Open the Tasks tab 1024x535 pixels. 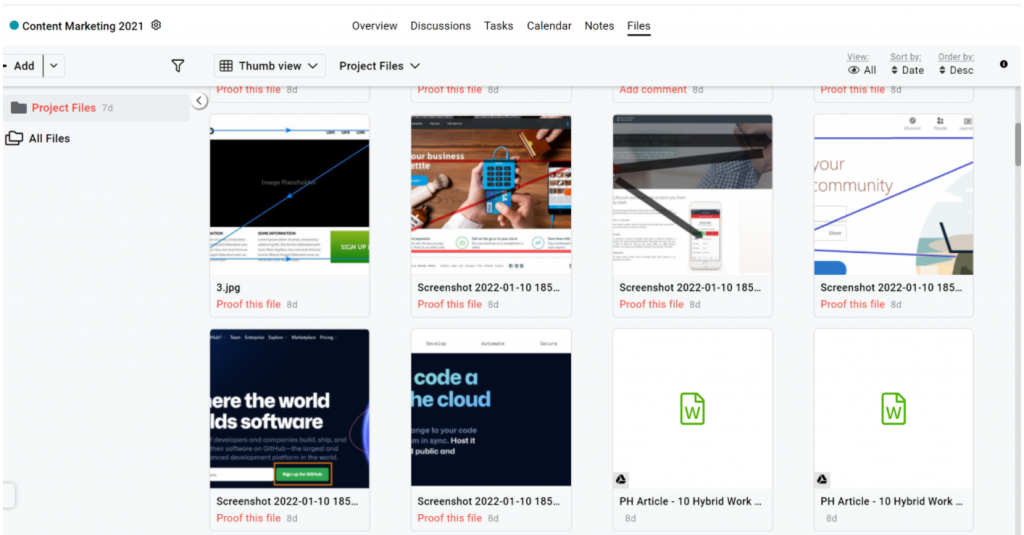click(x=498, y=25)
